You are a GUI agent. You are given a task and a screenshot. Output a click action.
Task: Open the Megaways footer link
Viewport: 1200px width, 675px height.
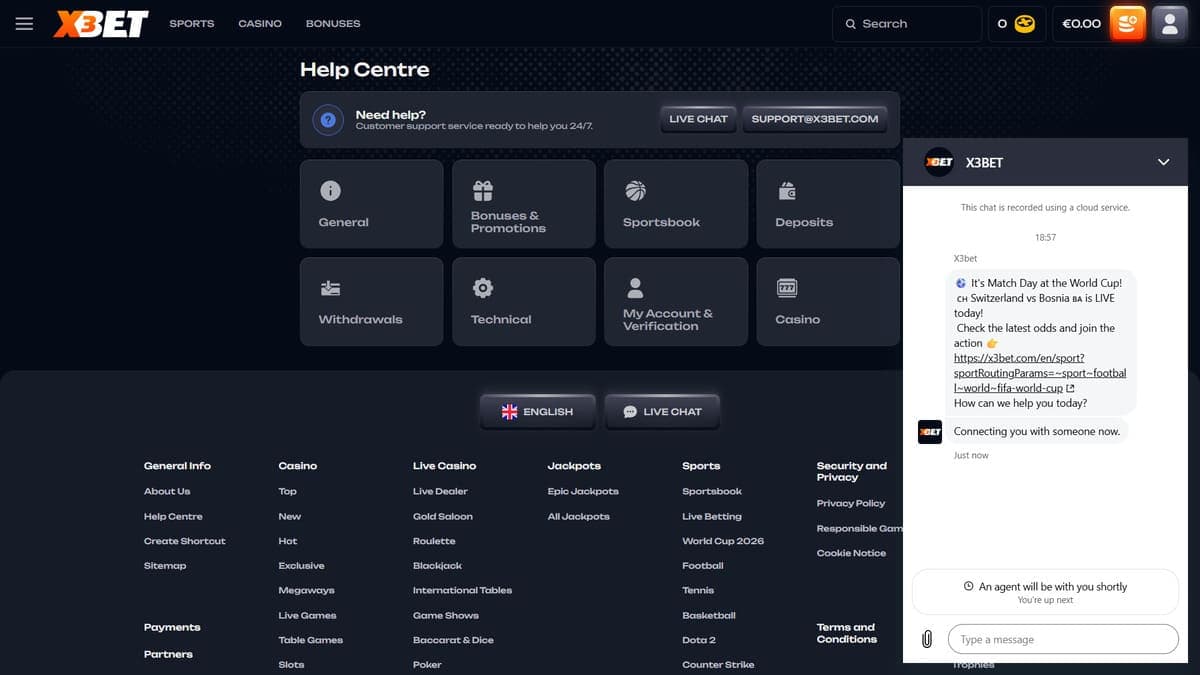pos(306,590)
